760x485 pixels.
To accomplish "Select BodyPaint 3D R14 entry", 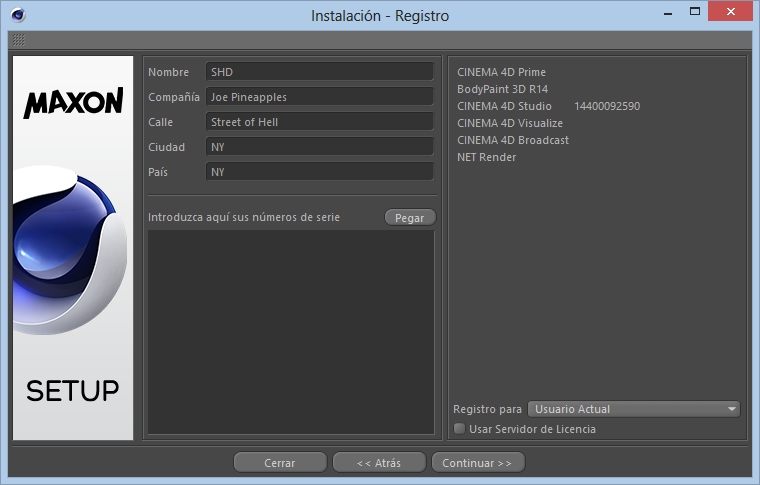I will point(502,89).
